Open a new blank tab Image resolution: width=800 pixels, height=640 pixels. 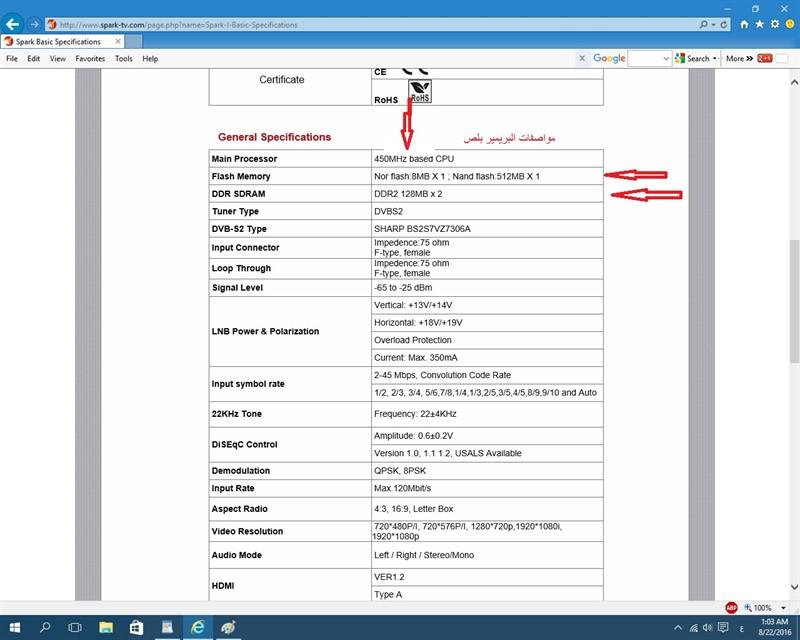pos(134,41)
